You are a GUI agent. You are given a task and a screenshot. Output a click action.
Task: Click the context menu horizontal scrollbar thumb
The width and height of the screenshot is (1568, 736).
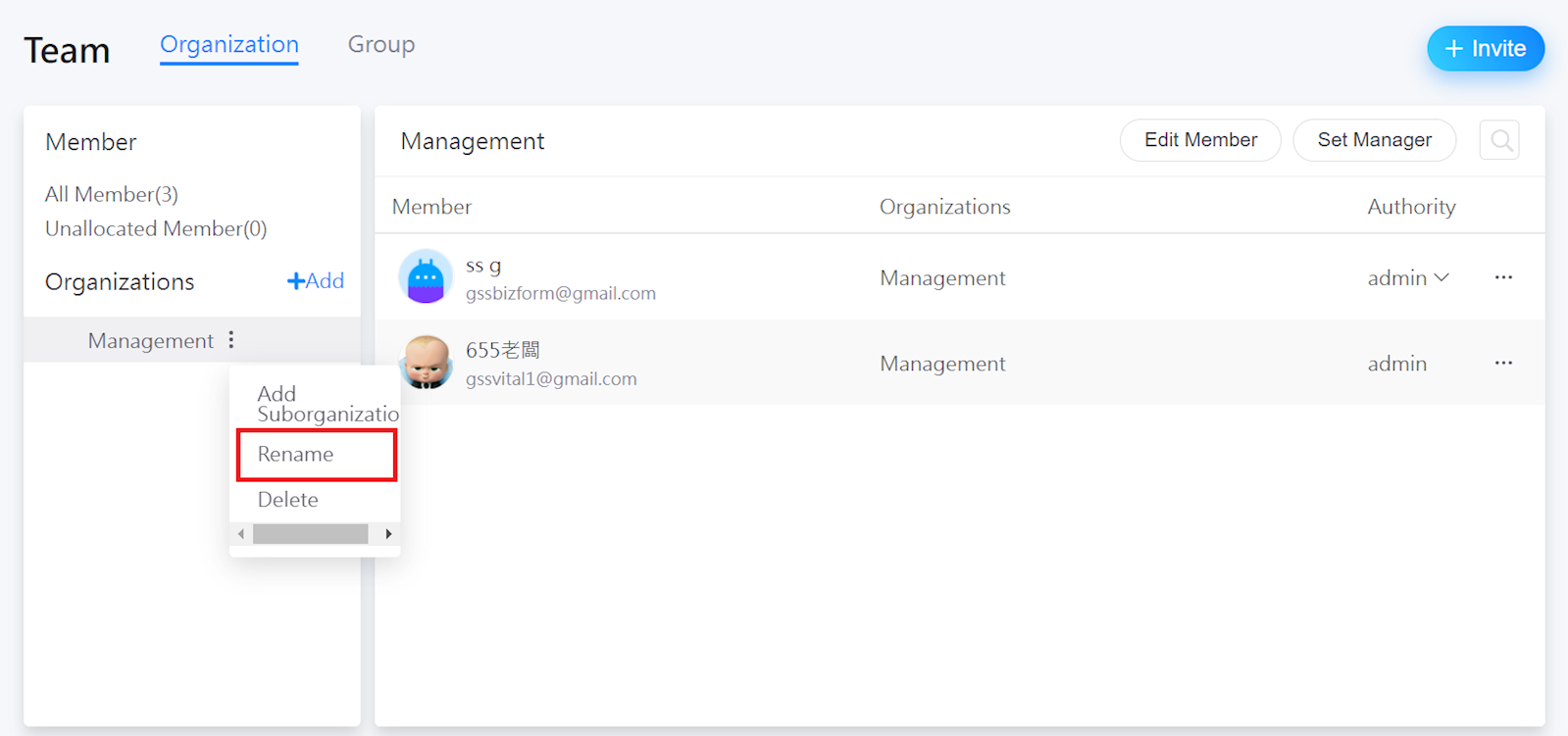310,534
